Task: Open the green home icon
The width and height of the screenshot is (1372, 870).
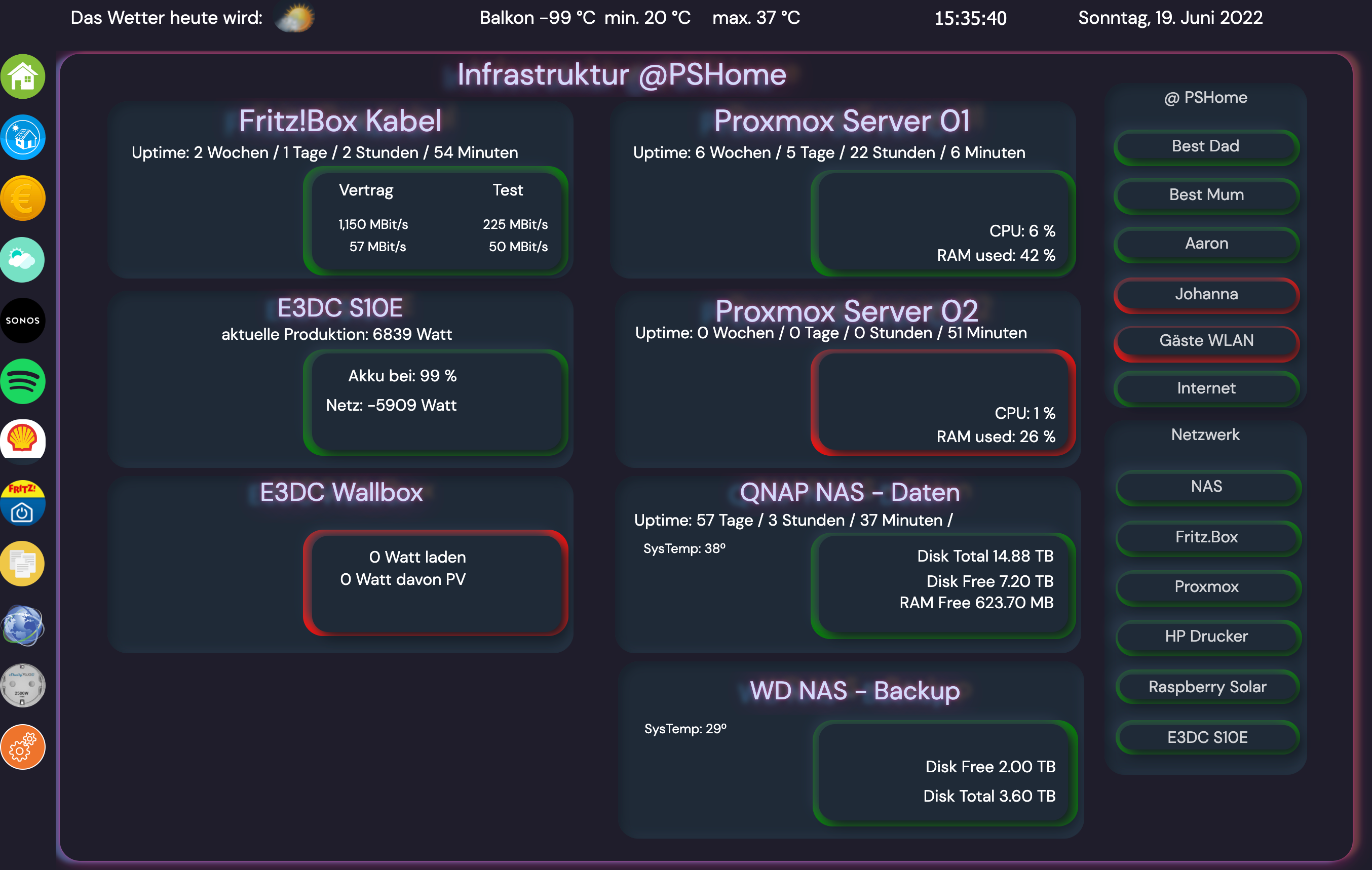Action: [x=23, y=76]
